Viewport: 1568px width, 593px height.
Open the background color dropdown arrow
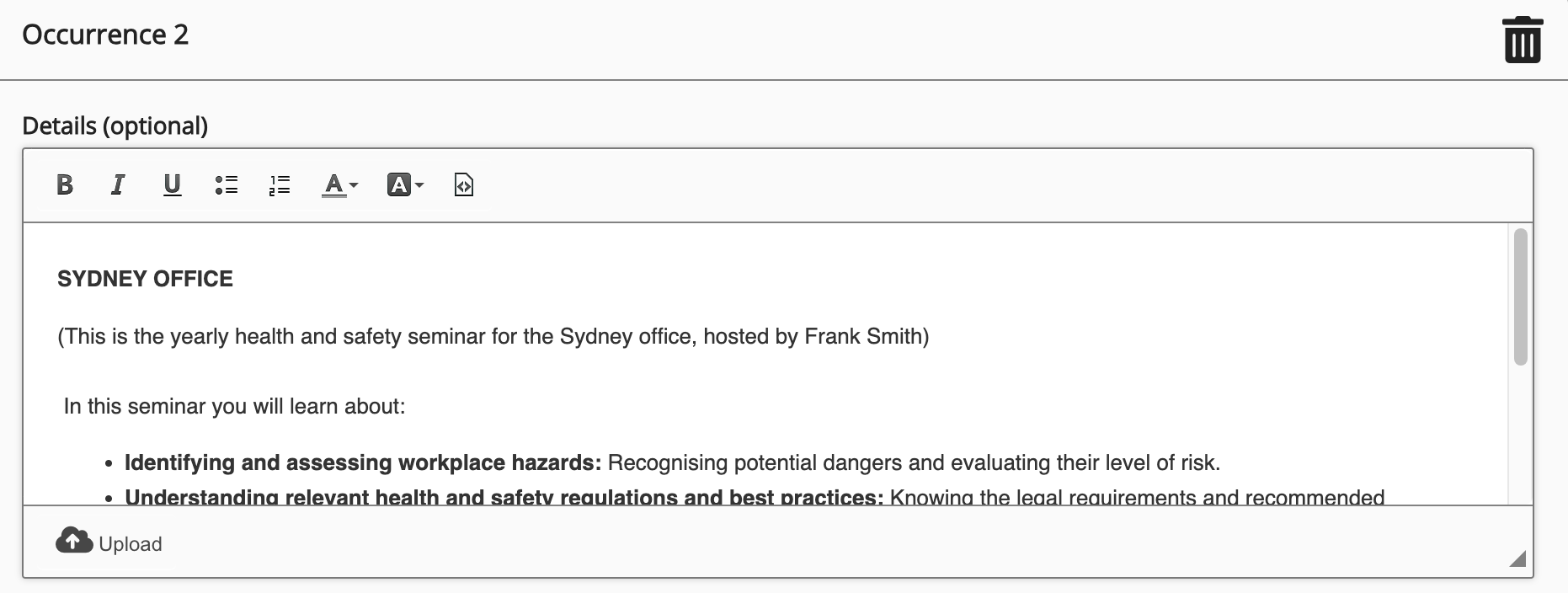(x=419, y=184)
